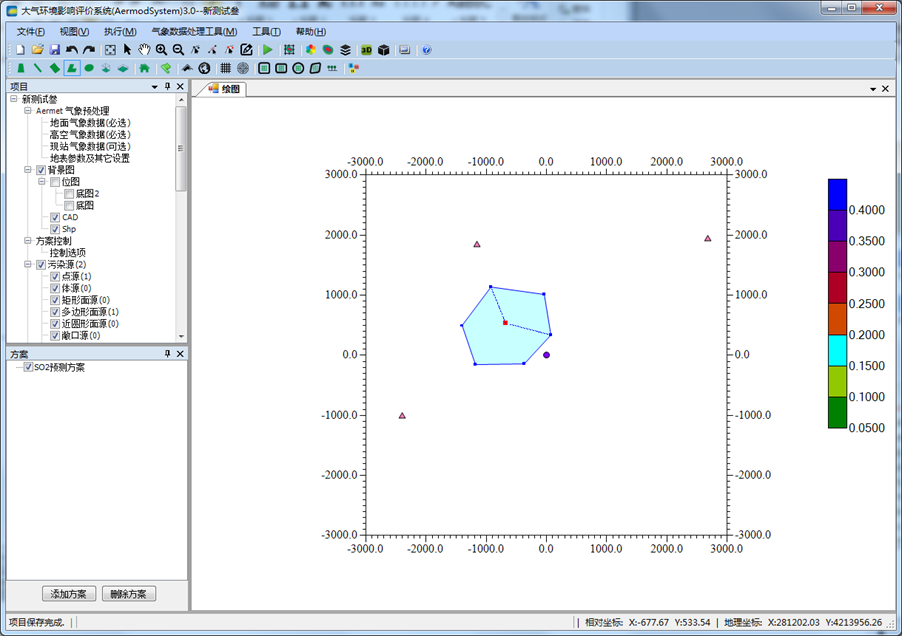Viewport: 902px width, 636px height.
Task: Collapse the 污染源(2) tree node
Action: [x=28, y=264]
